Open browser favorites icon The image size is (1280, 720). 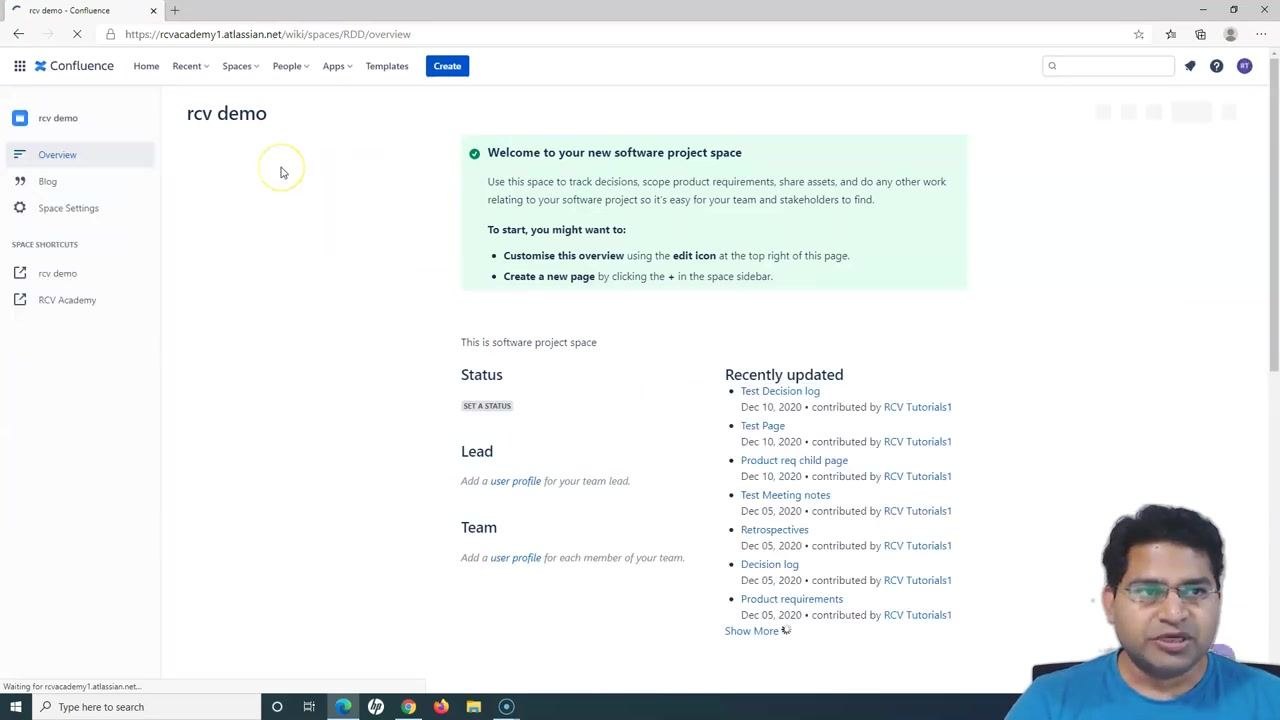tap(1171, 34)
